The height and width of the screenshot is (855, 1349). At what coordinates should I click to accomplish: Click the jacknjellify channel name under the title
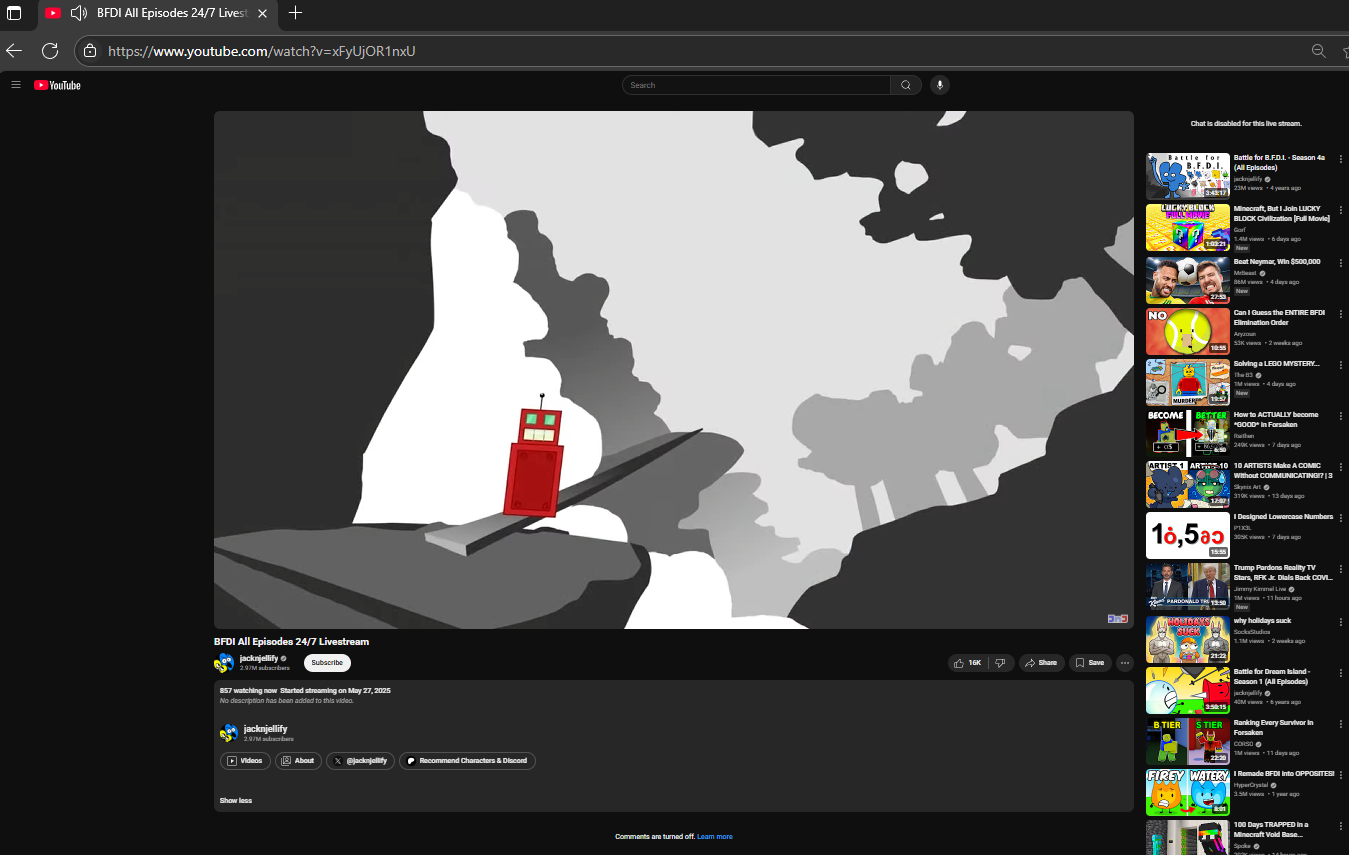pos(259,658)
